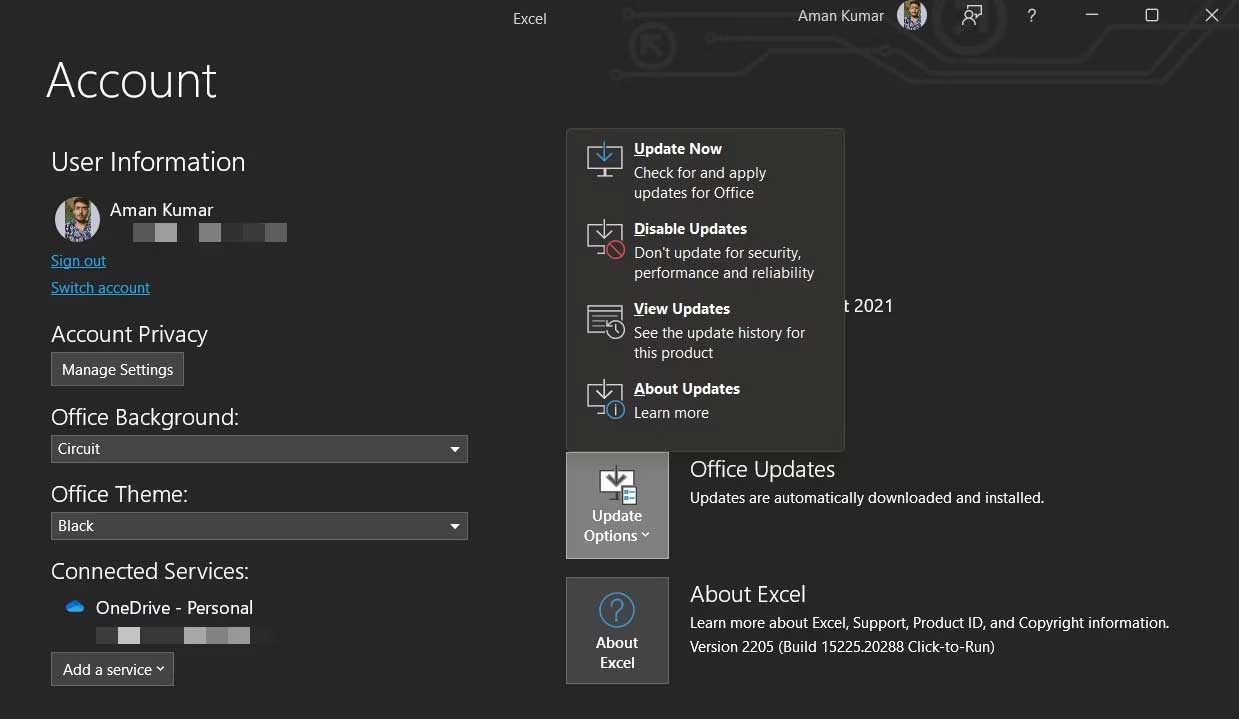Viewport: 1239px width, 719px height.
Task: Open the Office Theme dropdown
Action: click(x=456, y=526)
